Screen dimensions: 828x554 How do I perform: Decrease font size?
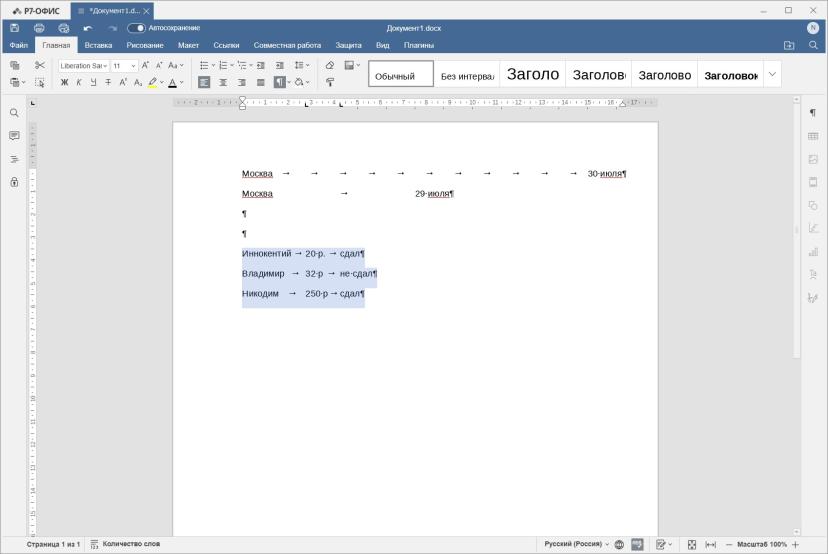[x=159, y=65]
